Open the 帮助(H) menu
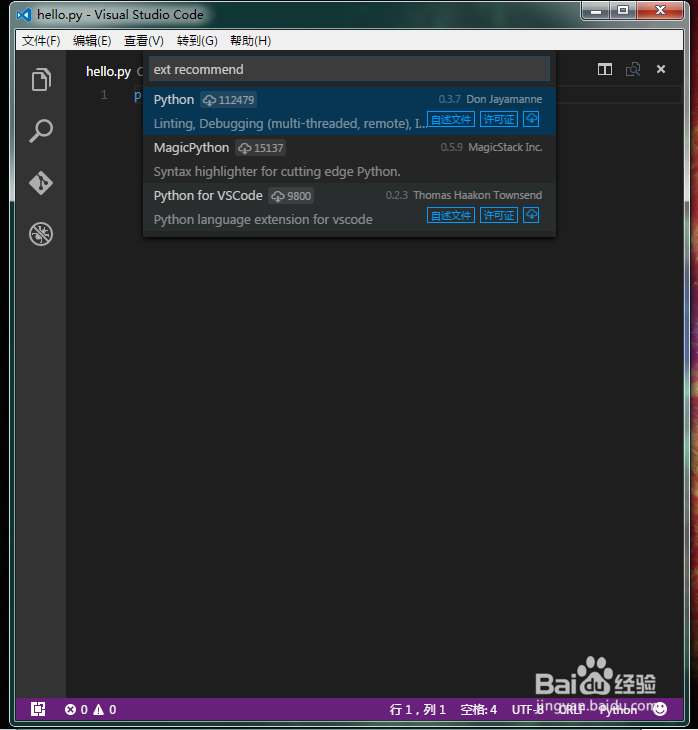Viewport: 698px width, 730px height. click(x=251, y=41)
